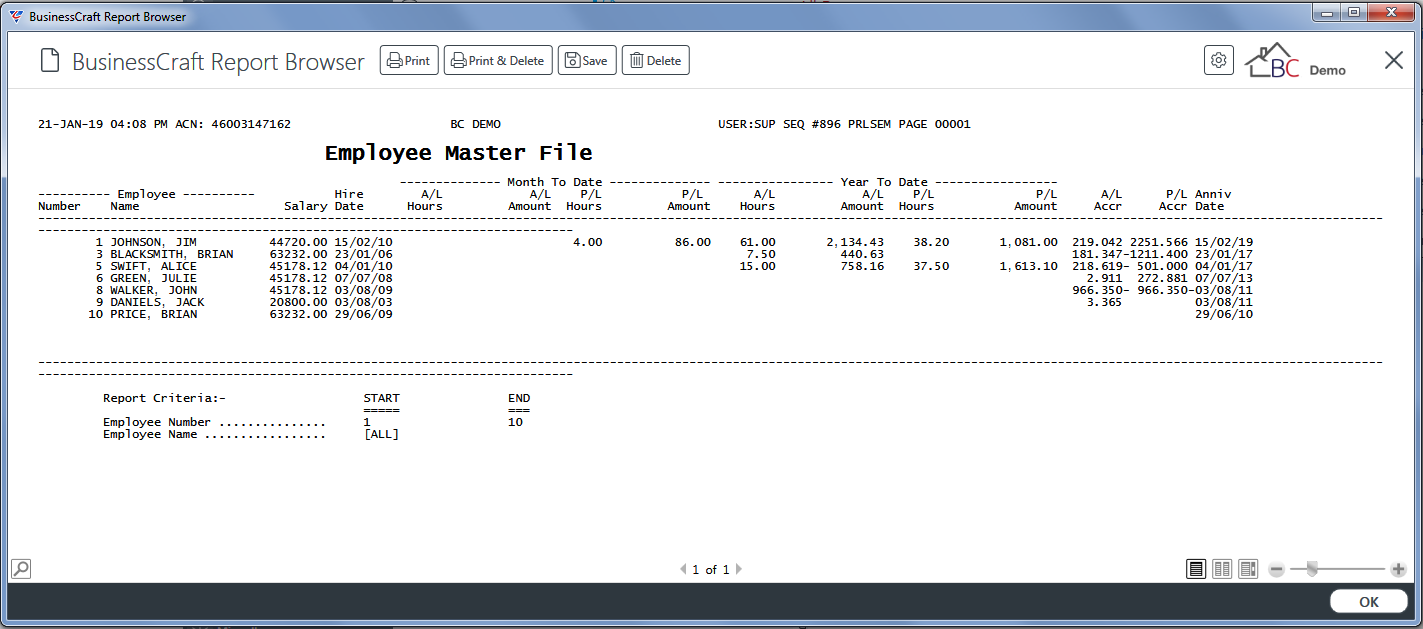
Task: Click YTD A/L amount 2,134.43
Action: pos(855,242)
